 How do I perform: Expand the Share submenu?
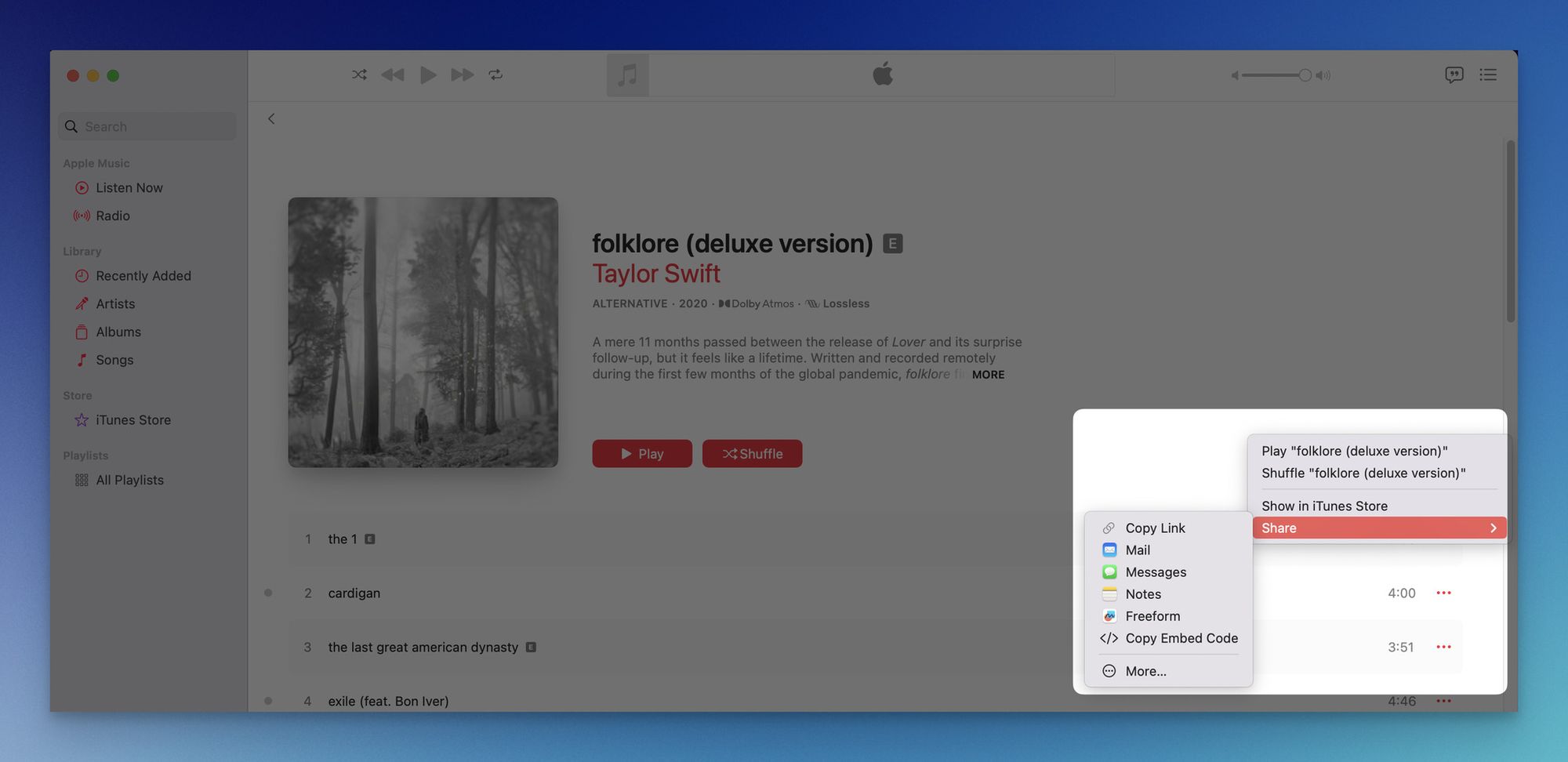click(1379, 528)
